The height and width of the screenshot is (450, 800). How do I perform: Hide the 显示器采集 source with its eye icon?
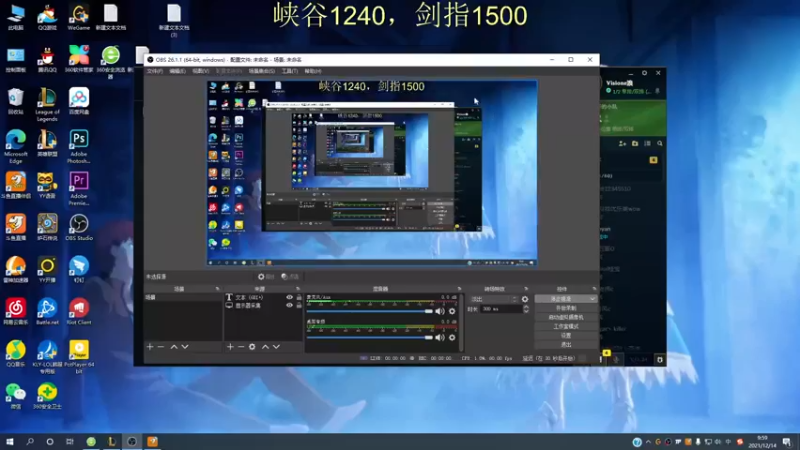click(x=289, y=306)
